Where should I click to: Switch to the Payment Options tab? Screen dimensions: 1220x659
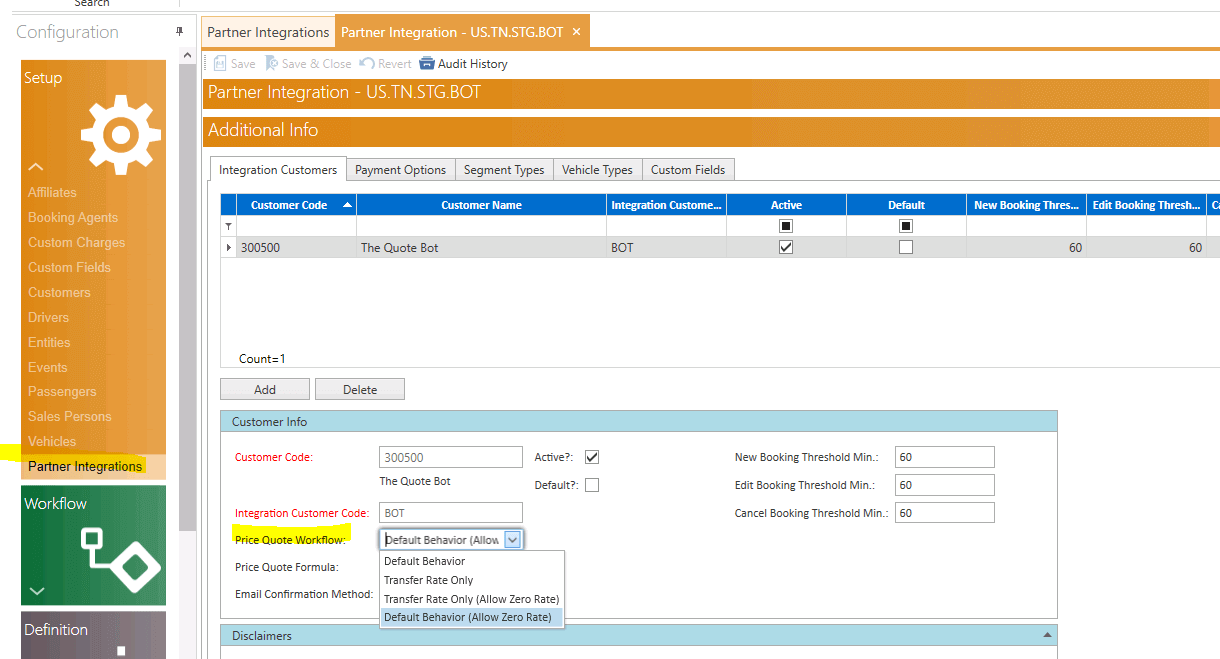[x=400, y=170]
